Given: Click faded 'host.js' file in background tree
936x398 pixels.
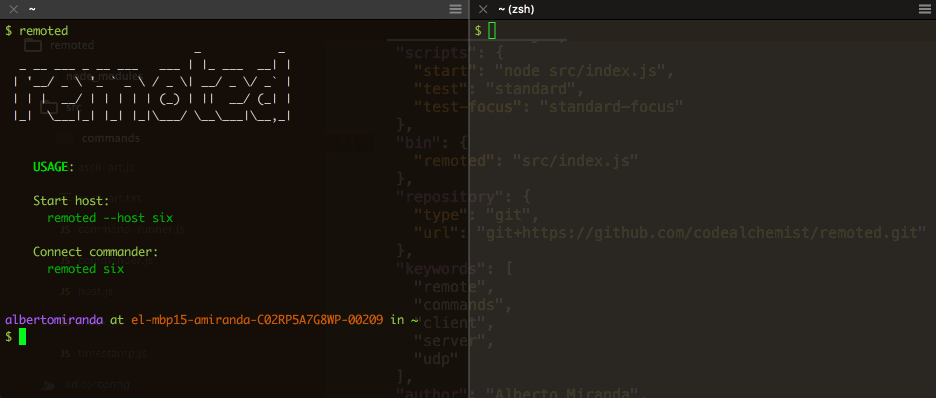Looking at the screenshot, I should tap(96, 291).
